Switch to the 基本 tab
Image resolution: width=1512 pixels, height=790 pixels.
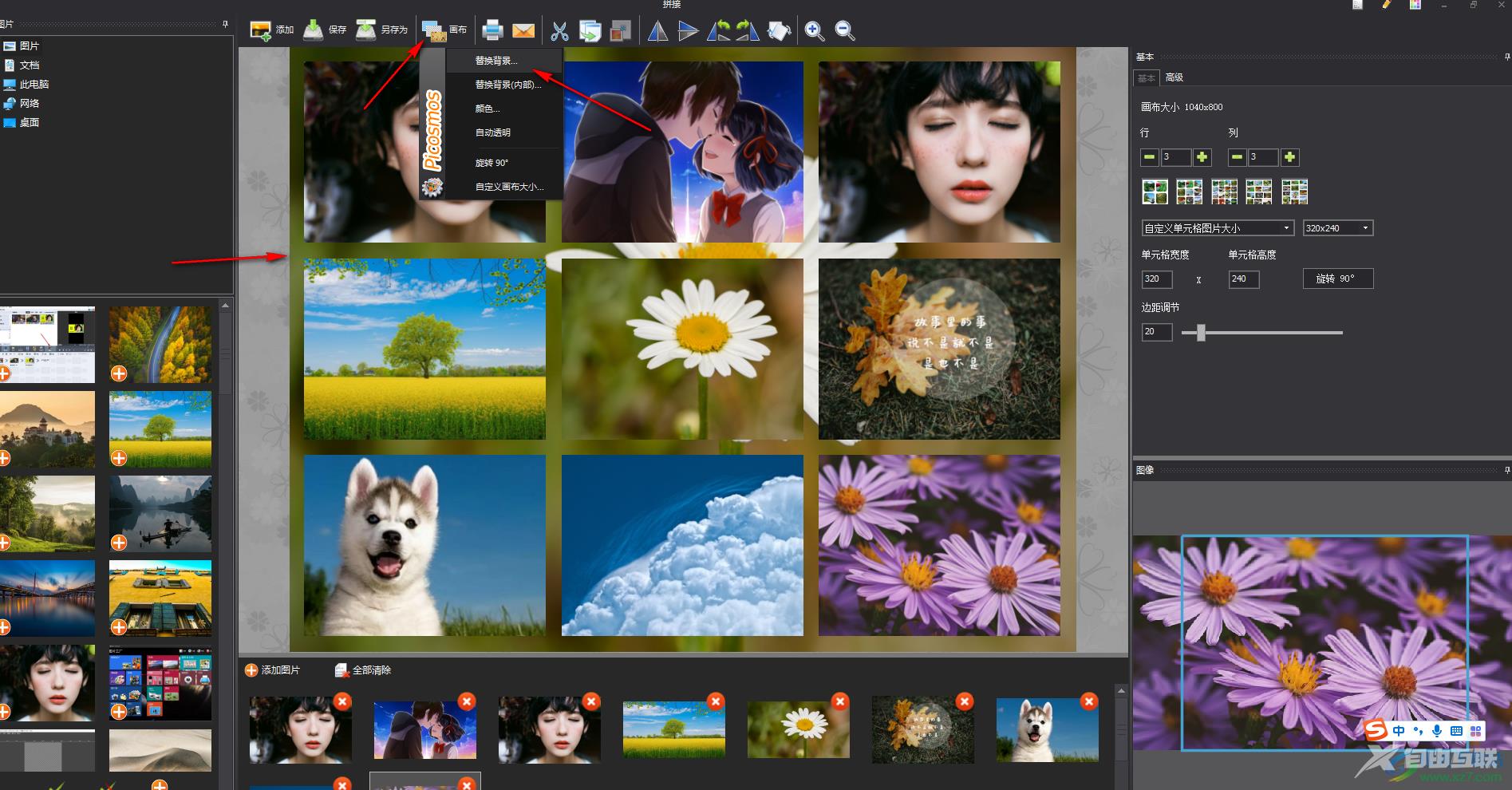[x=1147, y=78]
